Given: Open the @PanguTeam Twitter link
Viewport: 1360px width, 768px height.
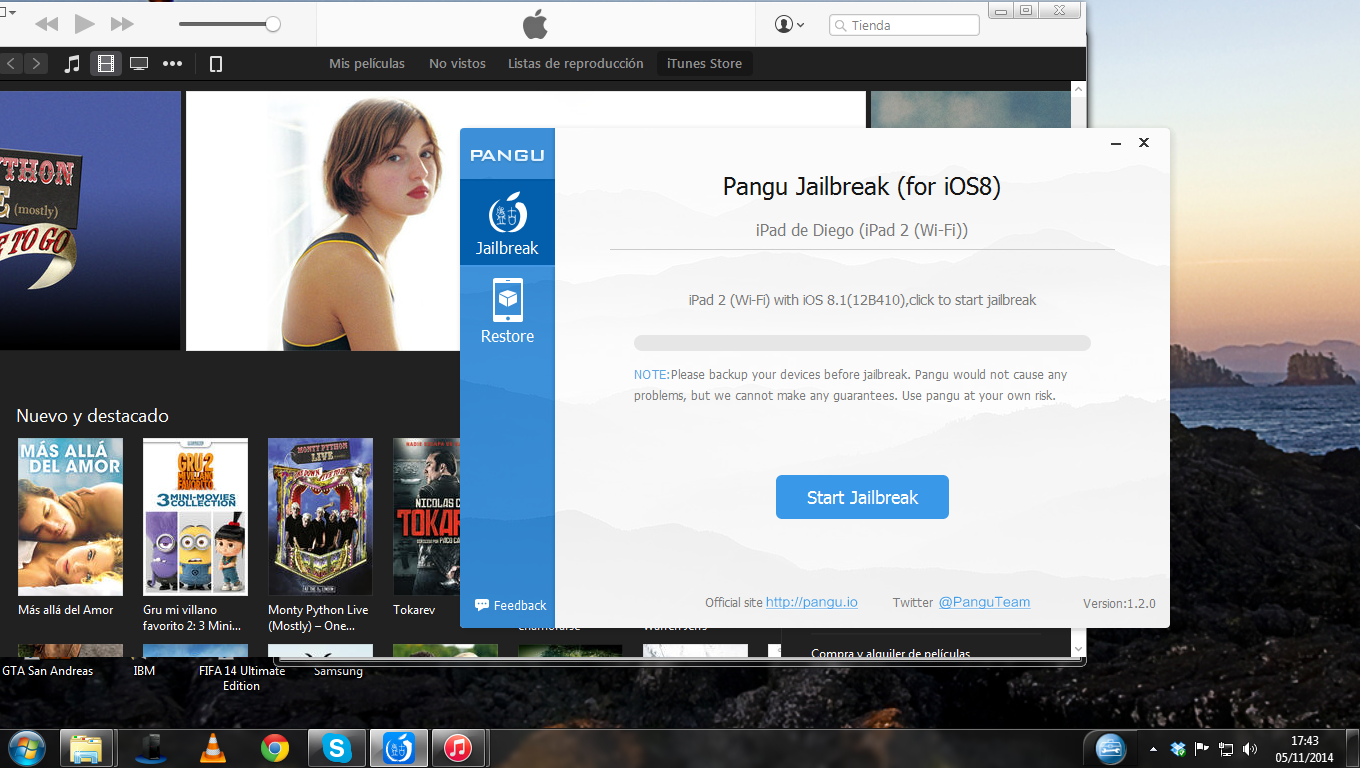Looking at the screenshot, I should [x=983, y=602].
